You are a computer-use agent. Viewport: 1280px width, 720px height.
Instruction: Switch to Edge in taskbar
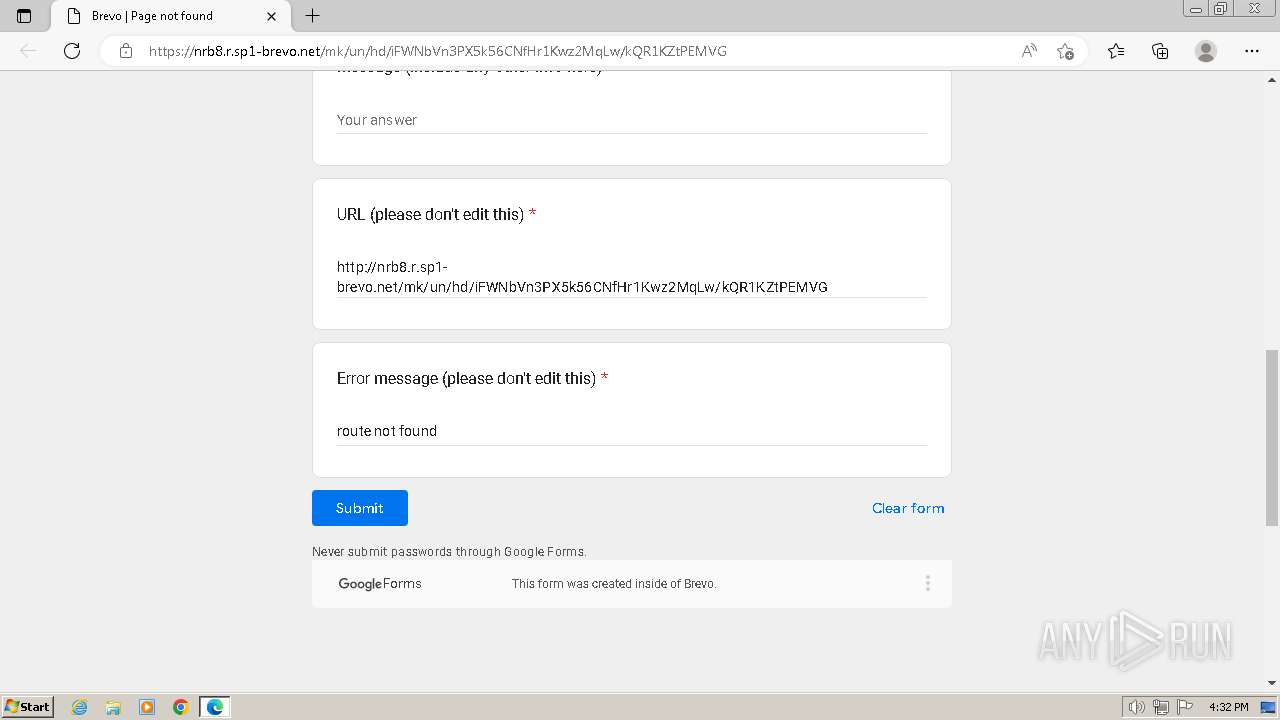[x=215, y=707]
